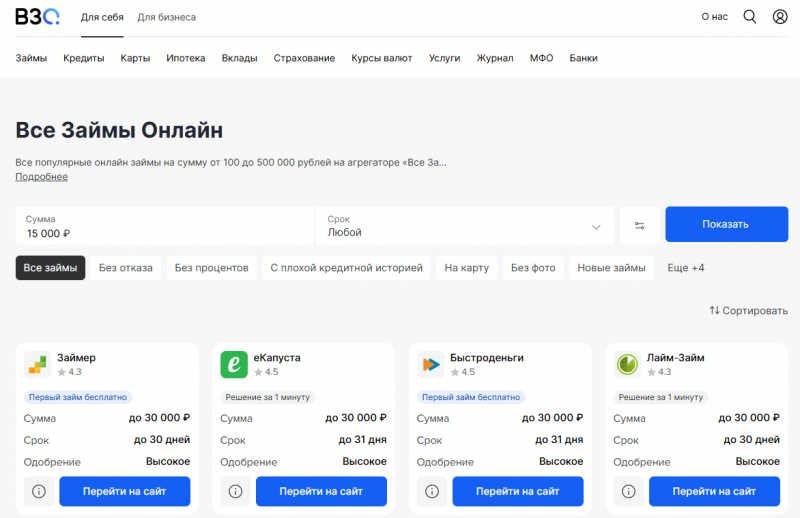The image size is (800, 518).
Task: Open the filter settings sliders icon
Action: click(x=639, y=225)
